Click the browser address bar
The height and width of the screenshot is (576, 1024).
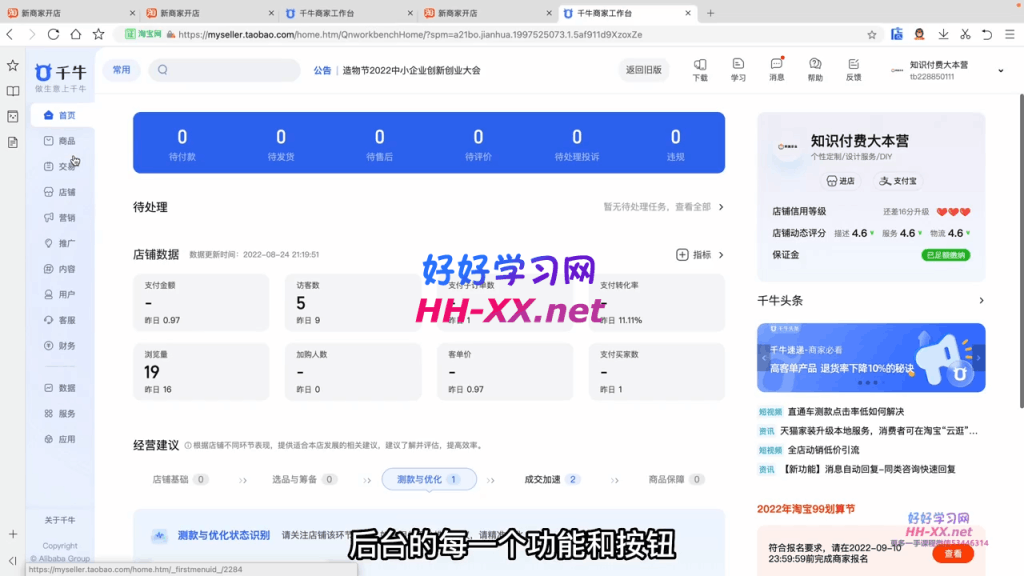(x=492, y=35)
